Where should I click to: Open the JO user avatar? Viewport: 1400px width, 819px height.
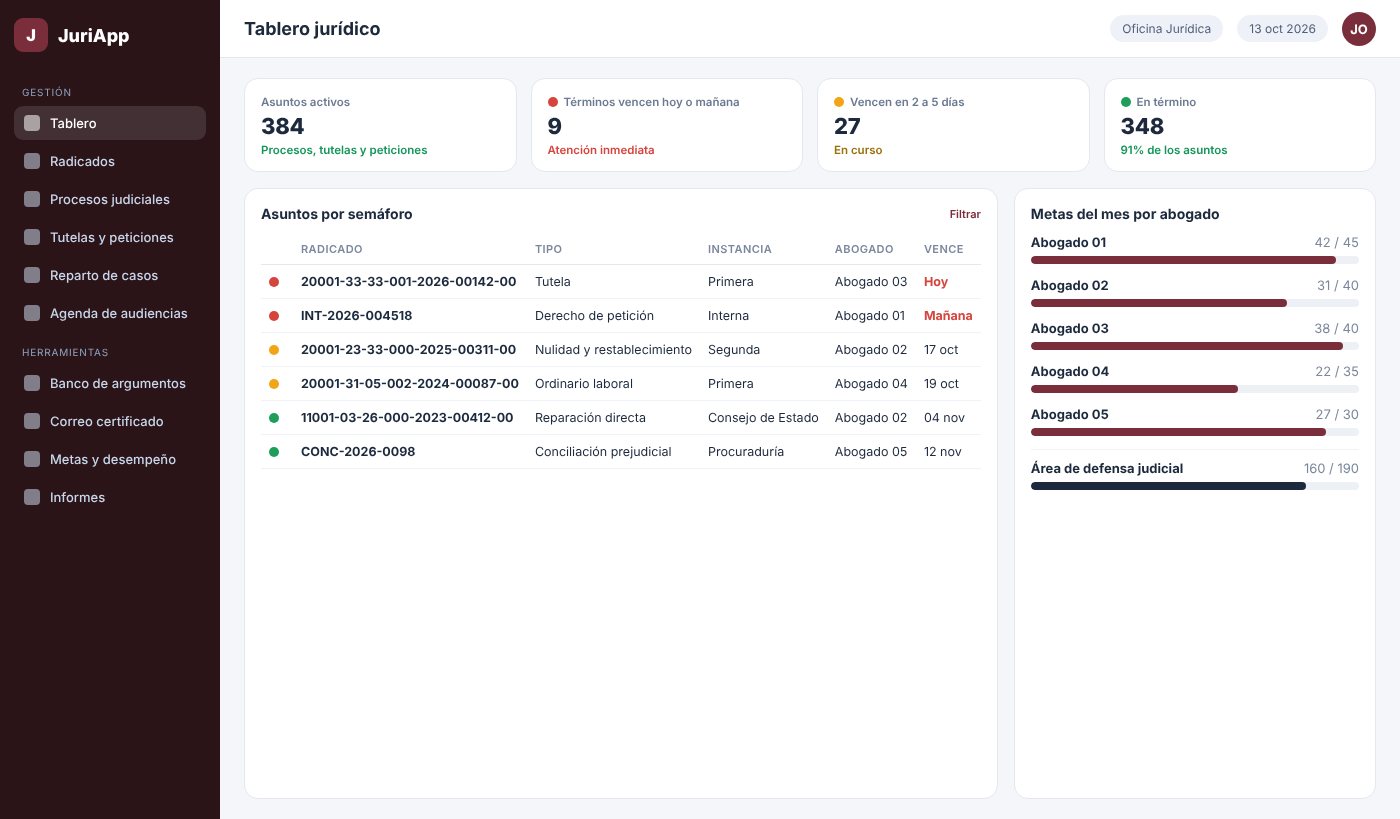coord(1359,29)
